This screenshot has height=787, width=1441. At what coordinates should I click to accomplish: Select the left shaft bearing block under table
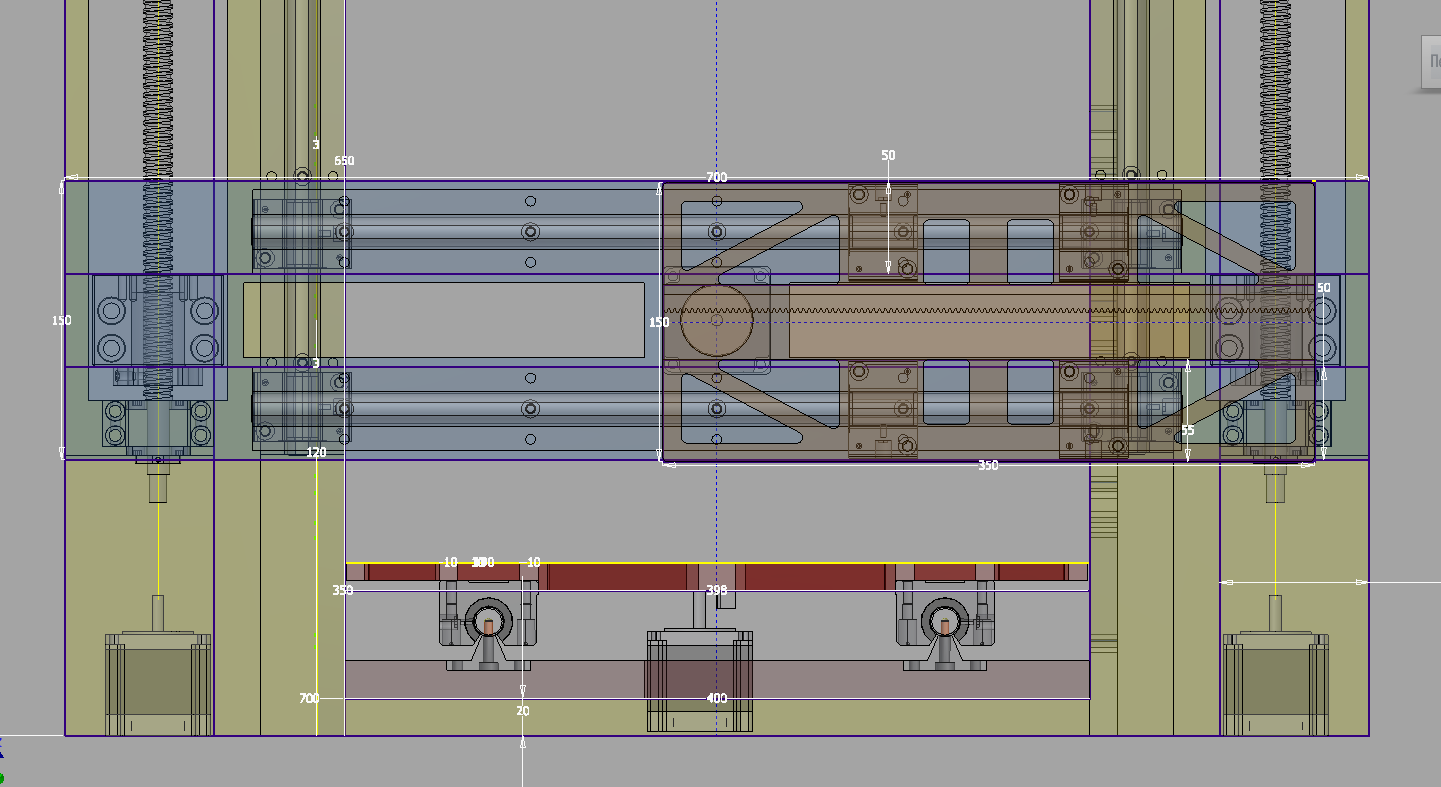[488, 627]
